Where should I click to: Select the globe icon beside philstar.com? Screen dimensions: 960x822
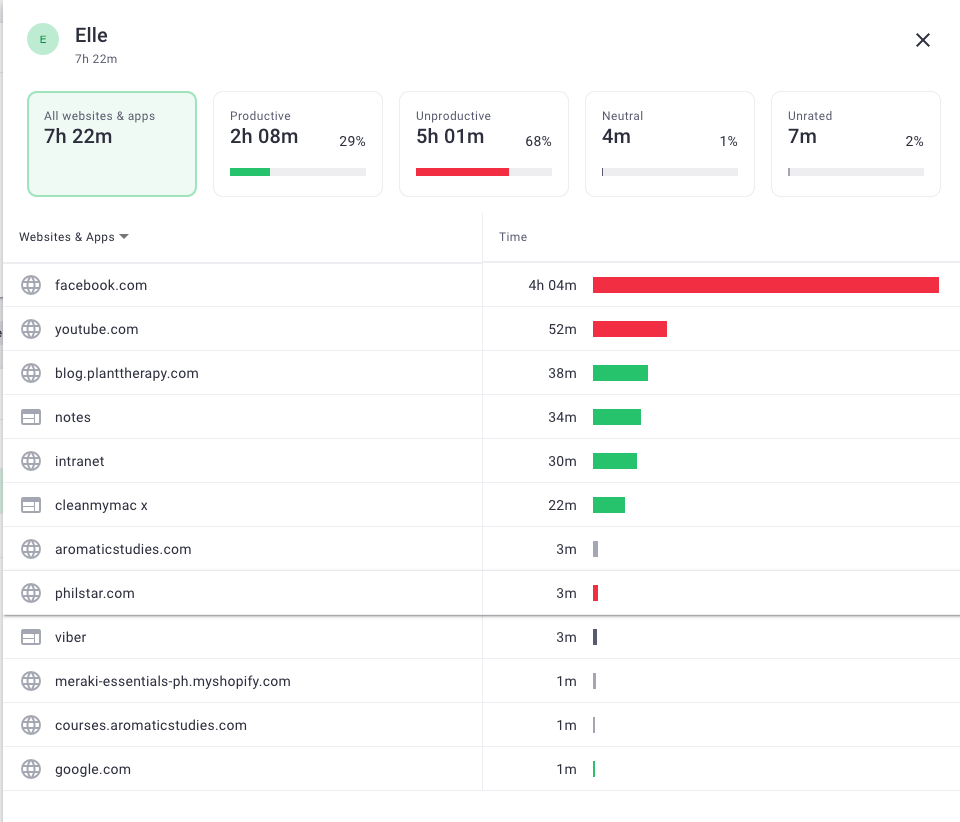[30, 593]
